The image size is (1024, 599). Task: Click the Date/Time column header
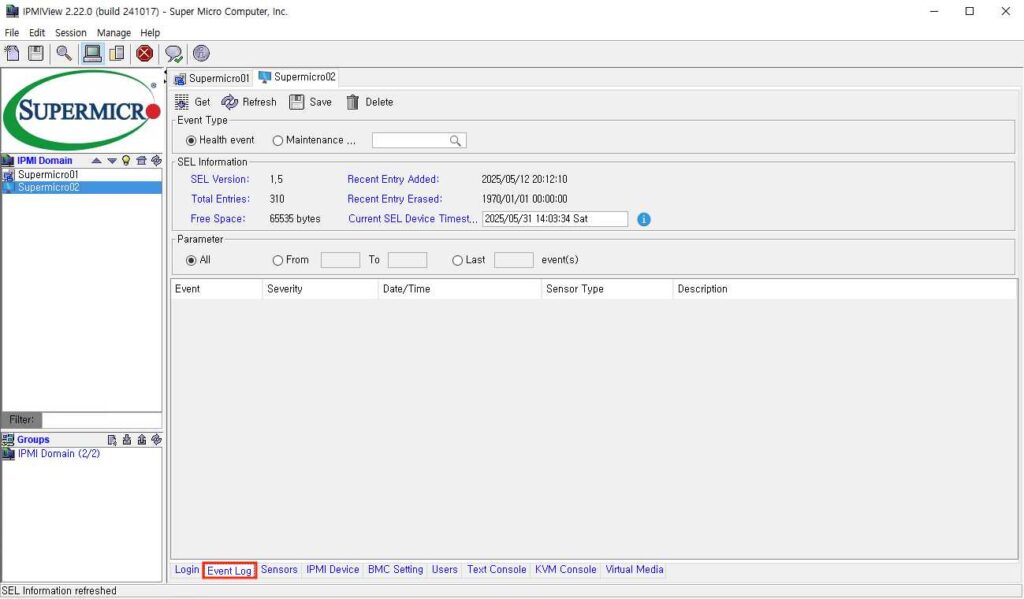point(460,289)
